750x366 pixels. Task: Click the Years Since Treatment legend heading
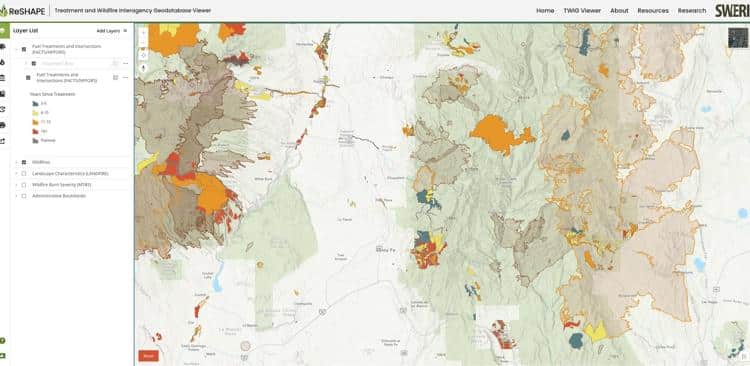click(52, 94)
